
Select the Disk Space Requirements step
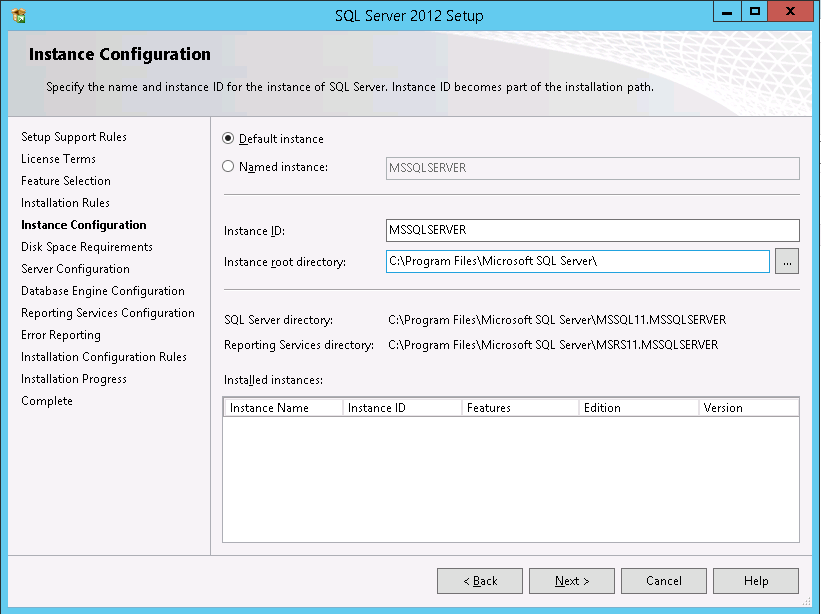coord(87,247)
